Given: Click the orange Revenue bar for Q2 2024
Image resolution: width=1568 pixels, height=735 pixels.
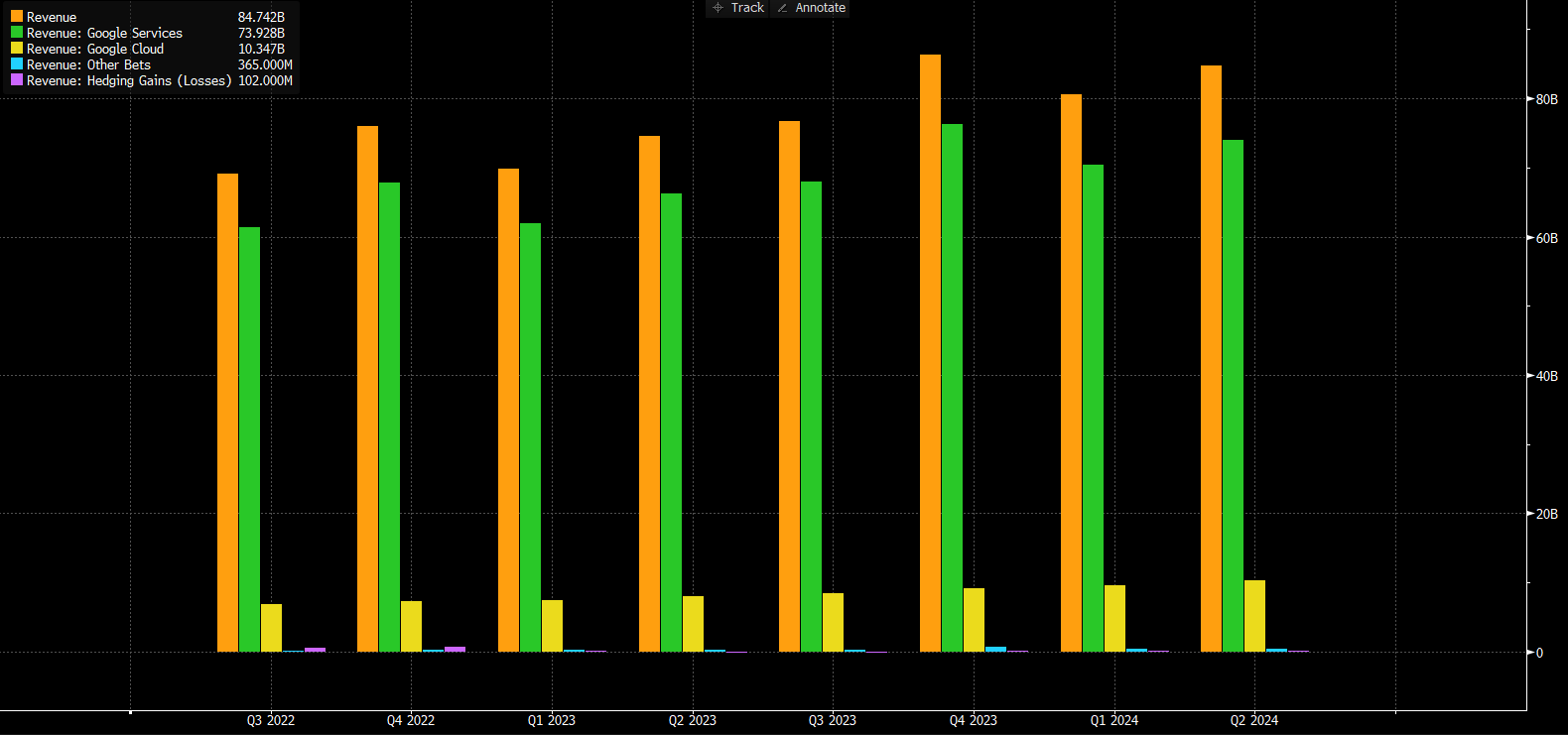Looking at the screenshot, I should [x=1211, y=358].
